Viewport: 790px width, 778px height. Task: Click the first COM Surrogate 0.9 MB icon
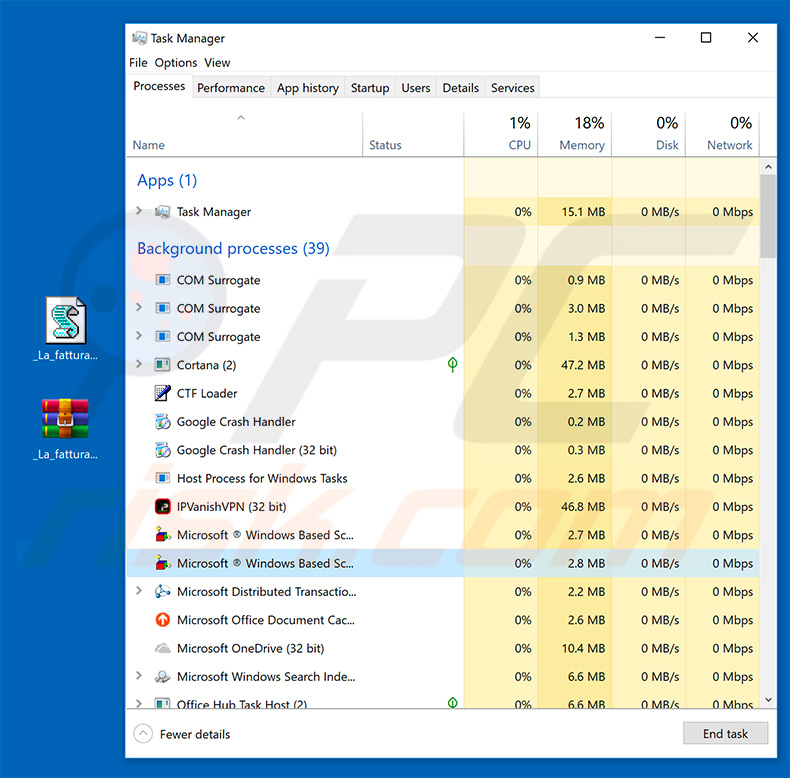click(162, 280)
